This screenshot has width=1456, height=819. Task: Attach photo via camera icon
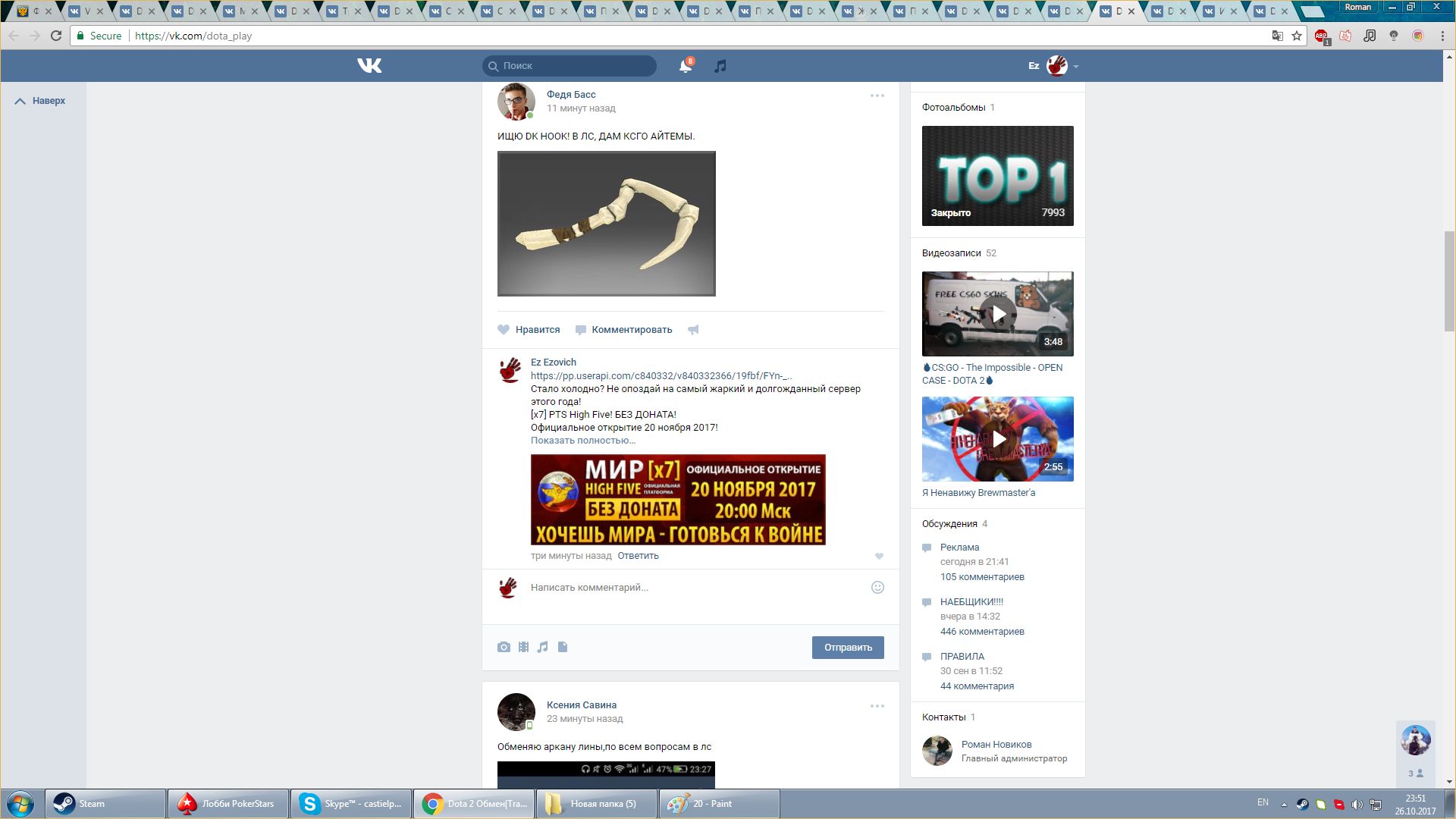coord(504,647)
